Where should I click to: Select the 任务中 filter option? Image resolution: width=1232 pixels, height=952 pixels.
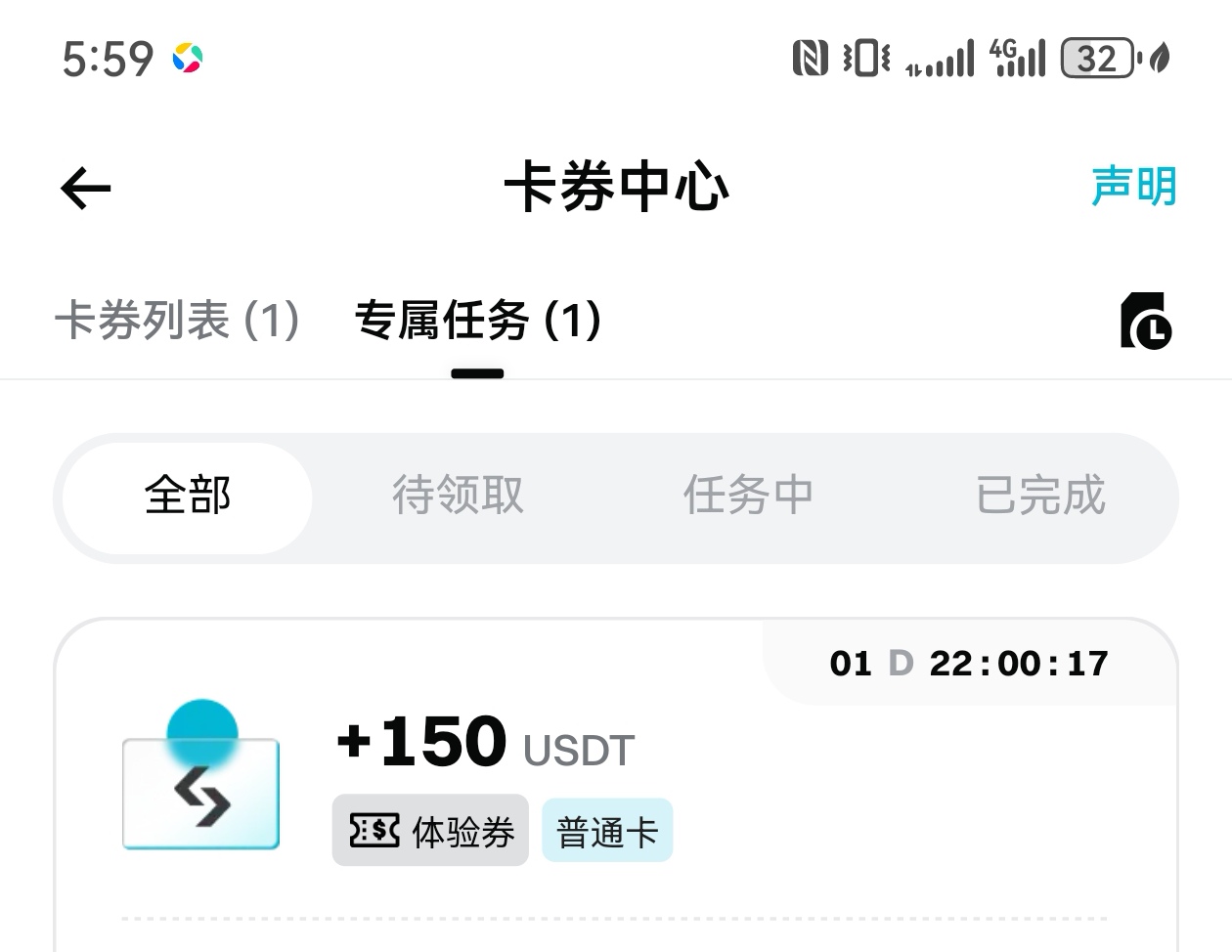tap(748, 497)
